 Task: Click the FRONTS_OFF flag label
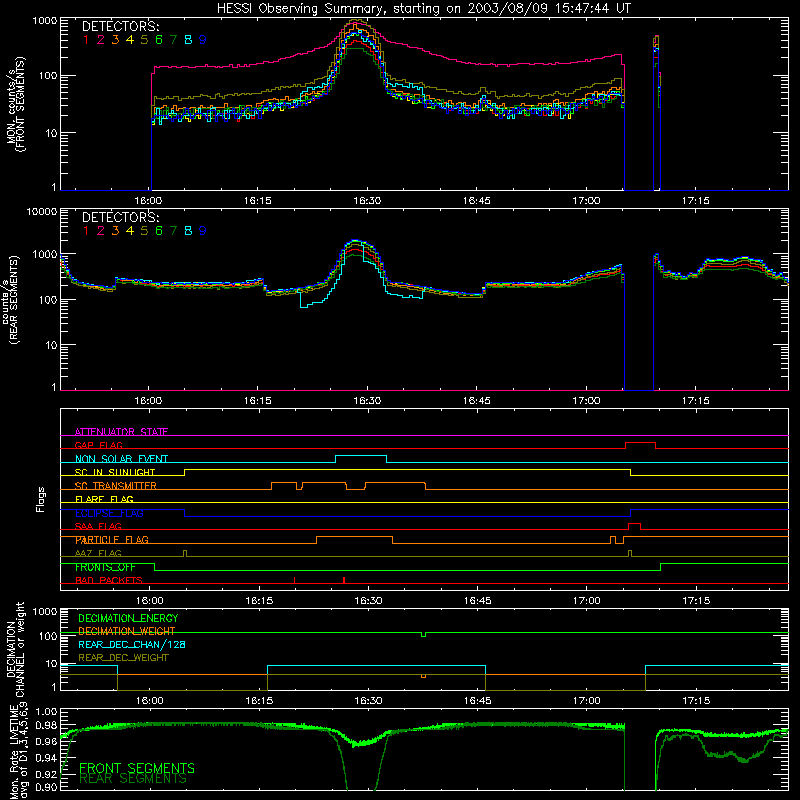[105, 567]
